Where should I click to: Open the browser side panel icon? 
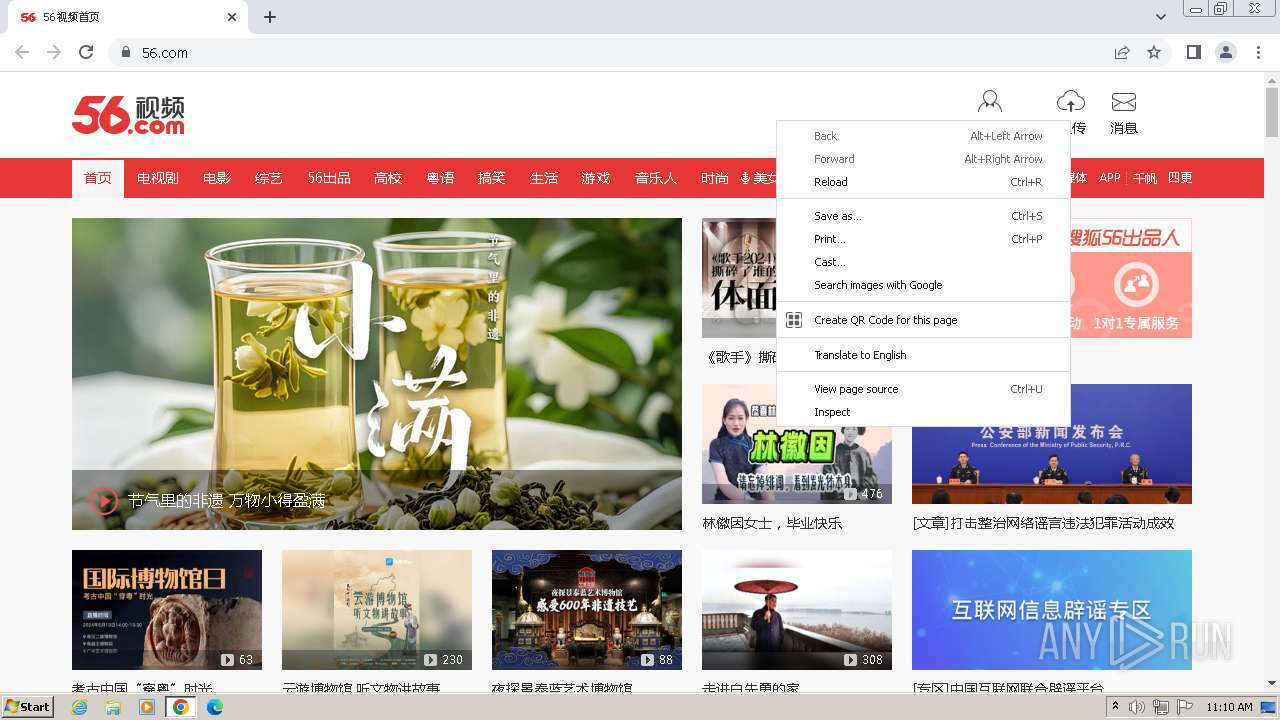pyautogui.click(x=1193, y=52)
